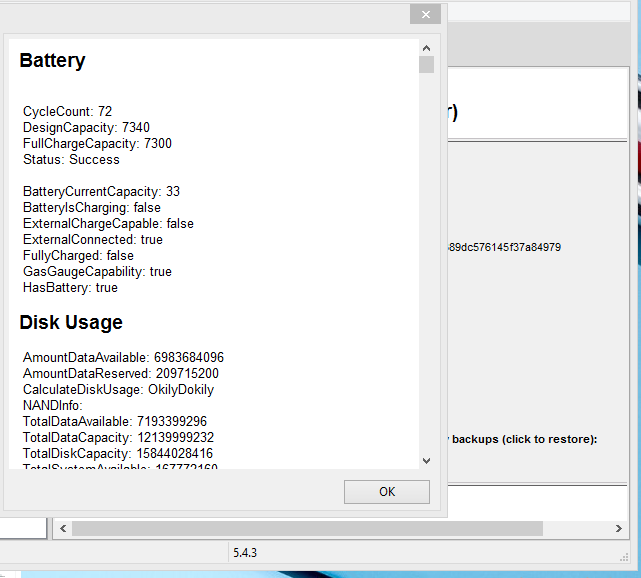The width and height of the screenshot is (641, 578).
Task: Click the Battery section heading
Action: [x=52, y=61]
